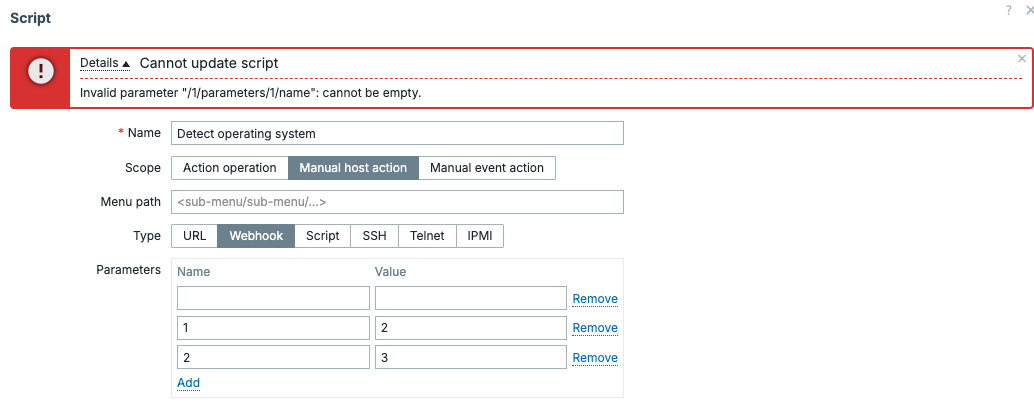
Task: Choose Telnet as script type
Action: pos(427,236)
